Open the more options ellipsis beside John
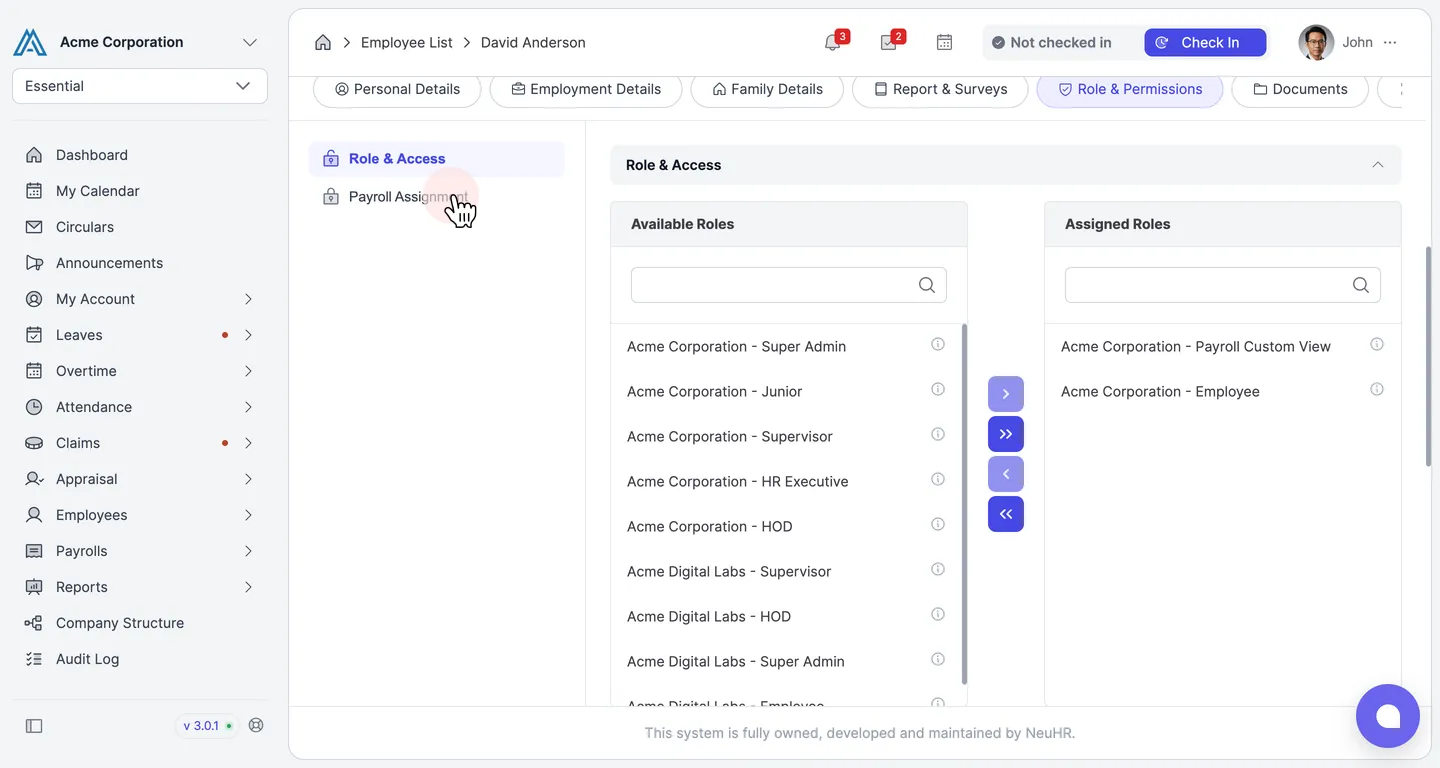 pos(1390,42)
